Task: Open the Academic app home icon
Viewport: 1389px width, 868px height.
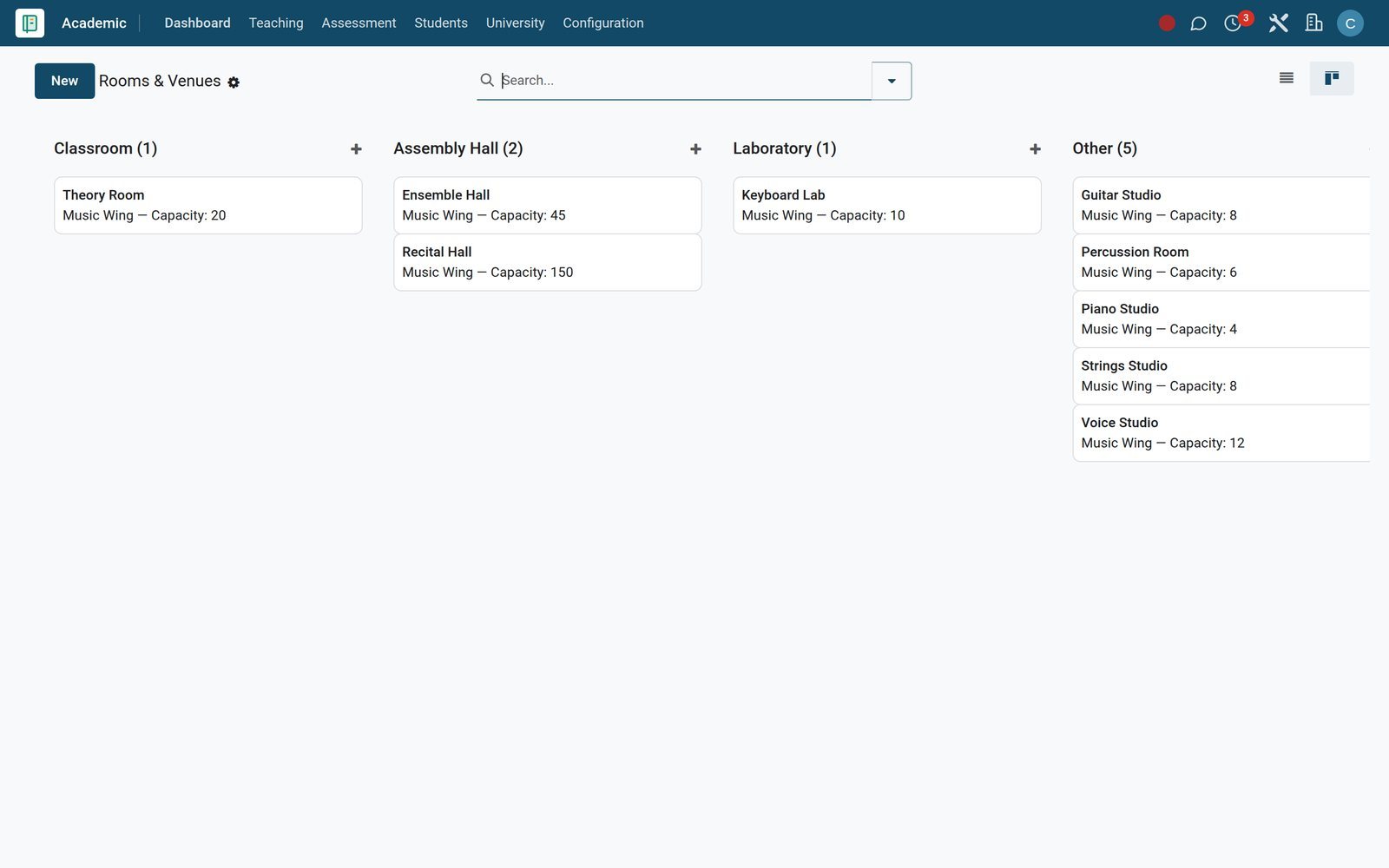Action: (x=30, y=23)
